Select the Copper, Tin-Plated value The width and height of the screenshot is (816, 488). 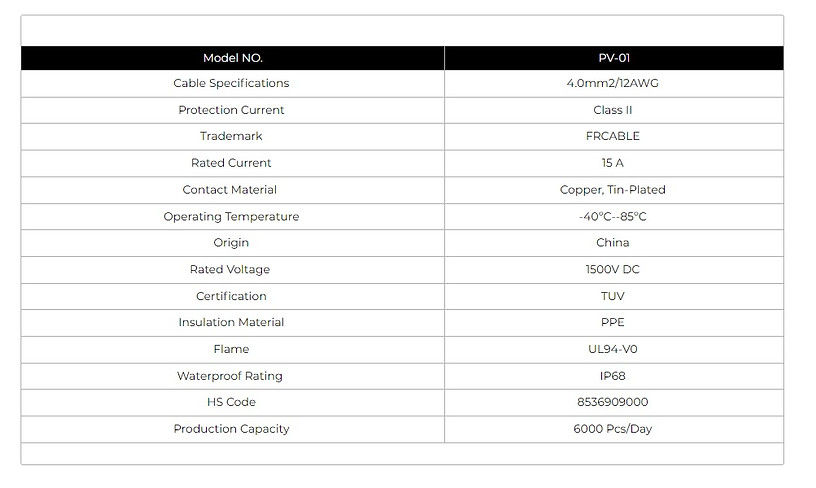coord(613,190)
